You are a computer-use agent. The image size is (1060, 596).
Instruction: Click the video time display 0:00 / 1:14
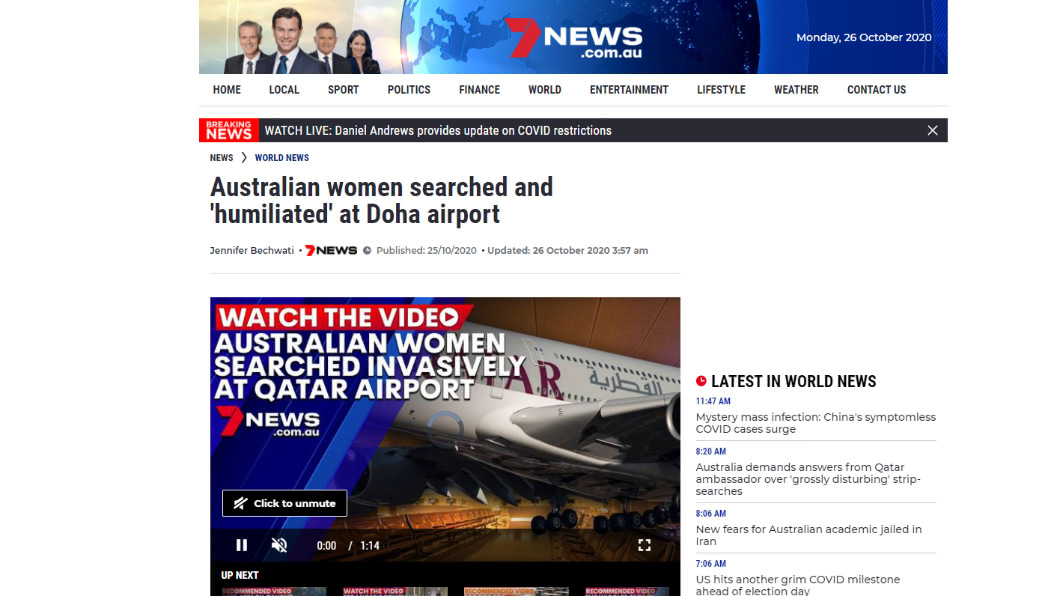pos(347,546)
